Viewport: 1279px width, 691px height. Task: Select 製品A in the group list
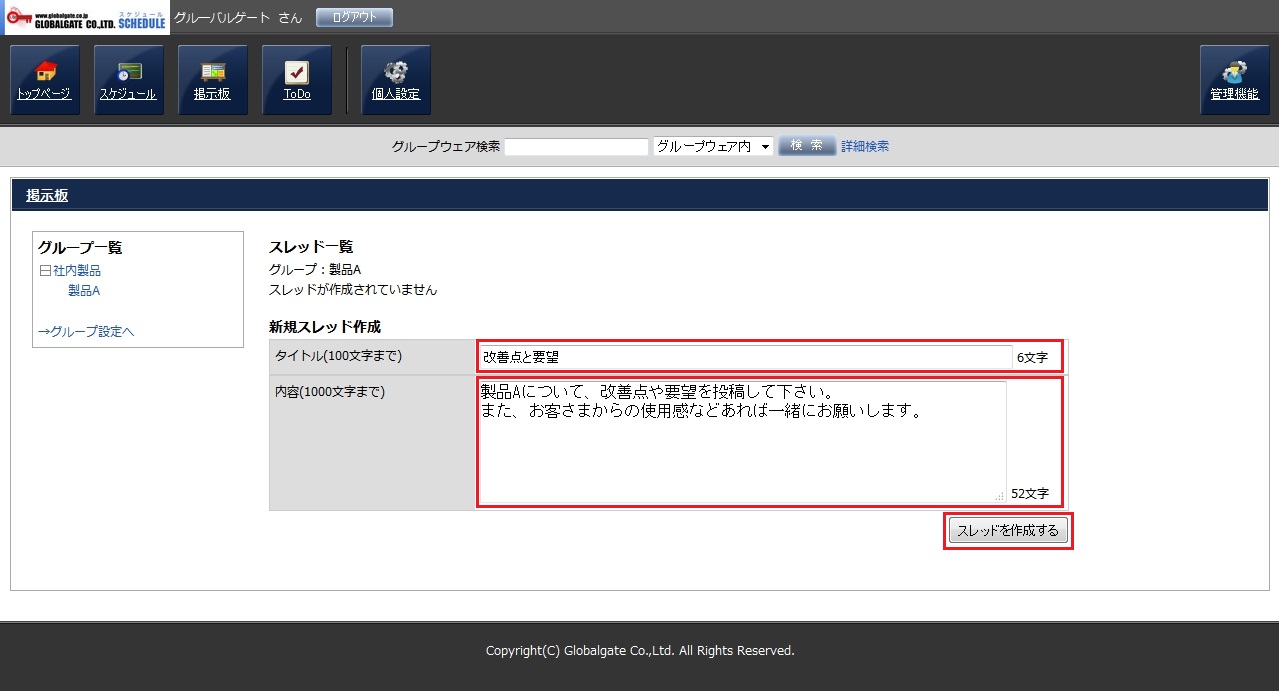point(84,291)
